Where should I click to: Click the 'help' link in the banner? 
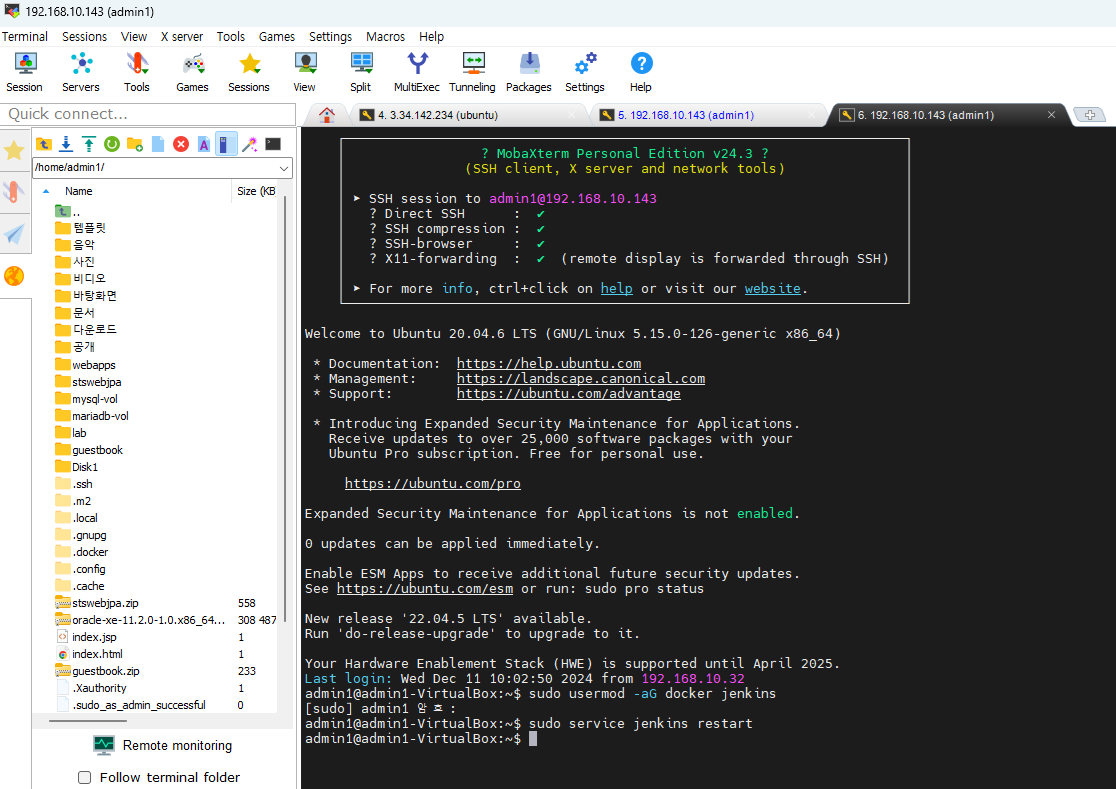[x=616, y=288]
